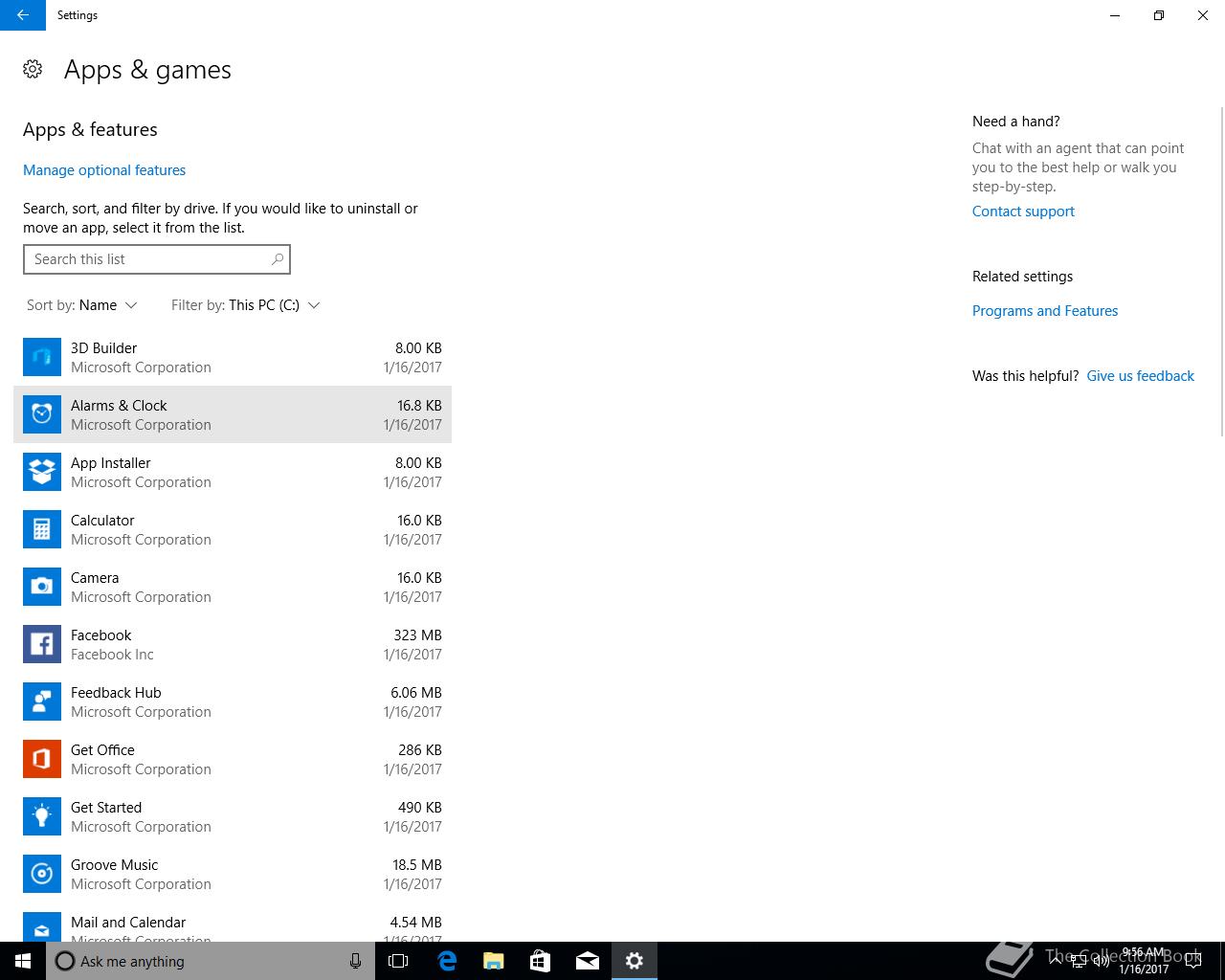Select the Get Started list entry name
The image size is (1225, 980).
(x=106, y=808)
